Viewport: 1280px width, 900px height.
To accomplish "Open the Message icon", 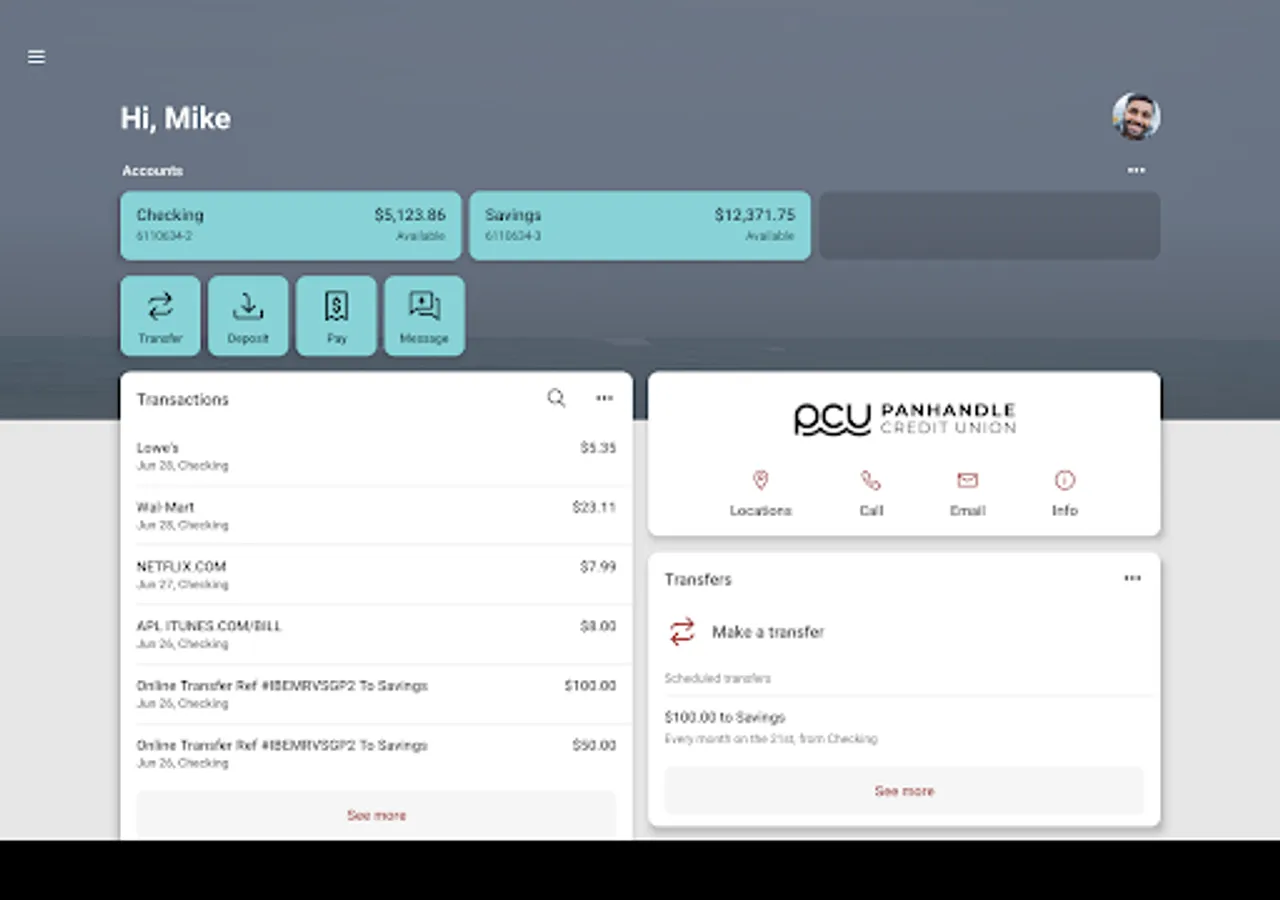I will pos(424,308).
